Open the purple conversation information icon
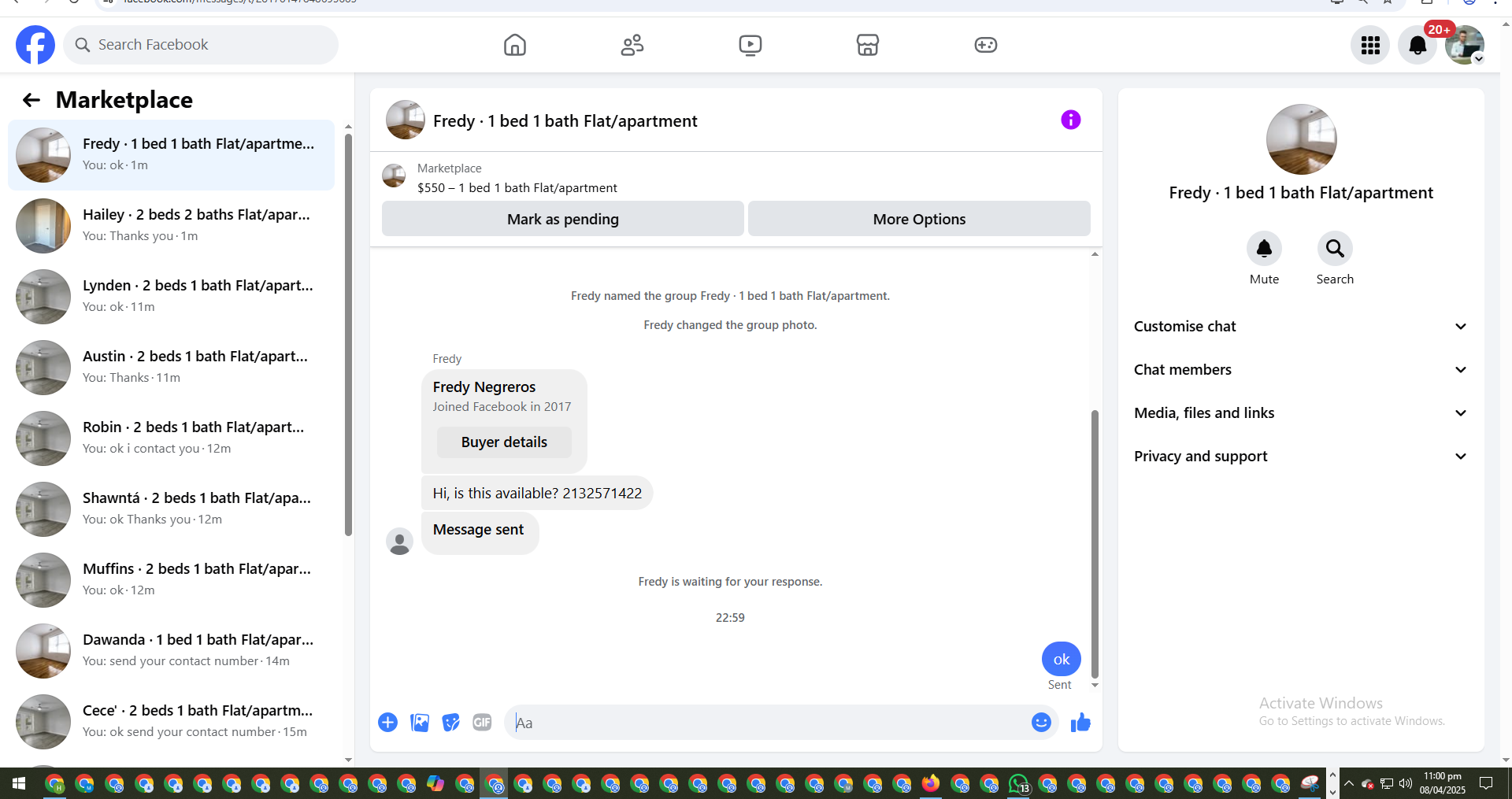This screenshot has height=799, width=1512. tap(1071, 120)
